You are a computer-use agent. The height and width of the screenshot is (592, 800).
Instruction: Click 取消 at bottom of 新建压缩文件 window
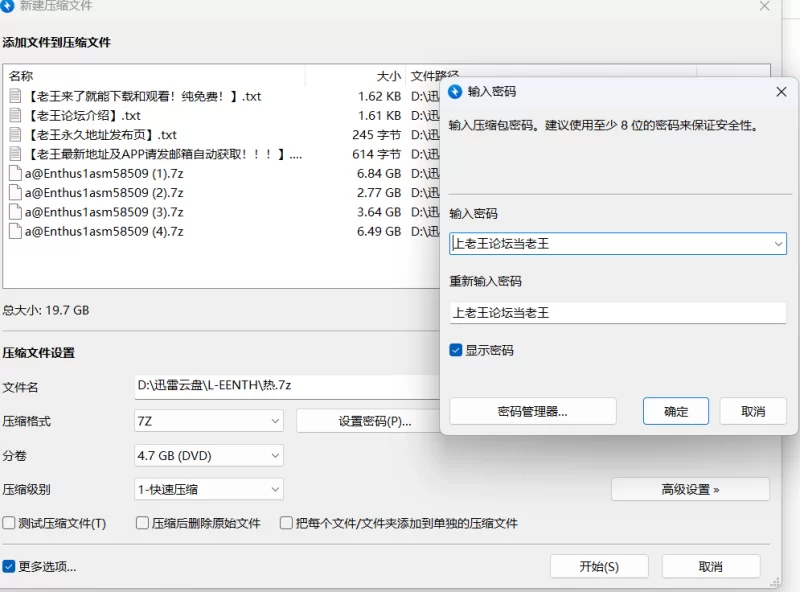coord(711,566)
